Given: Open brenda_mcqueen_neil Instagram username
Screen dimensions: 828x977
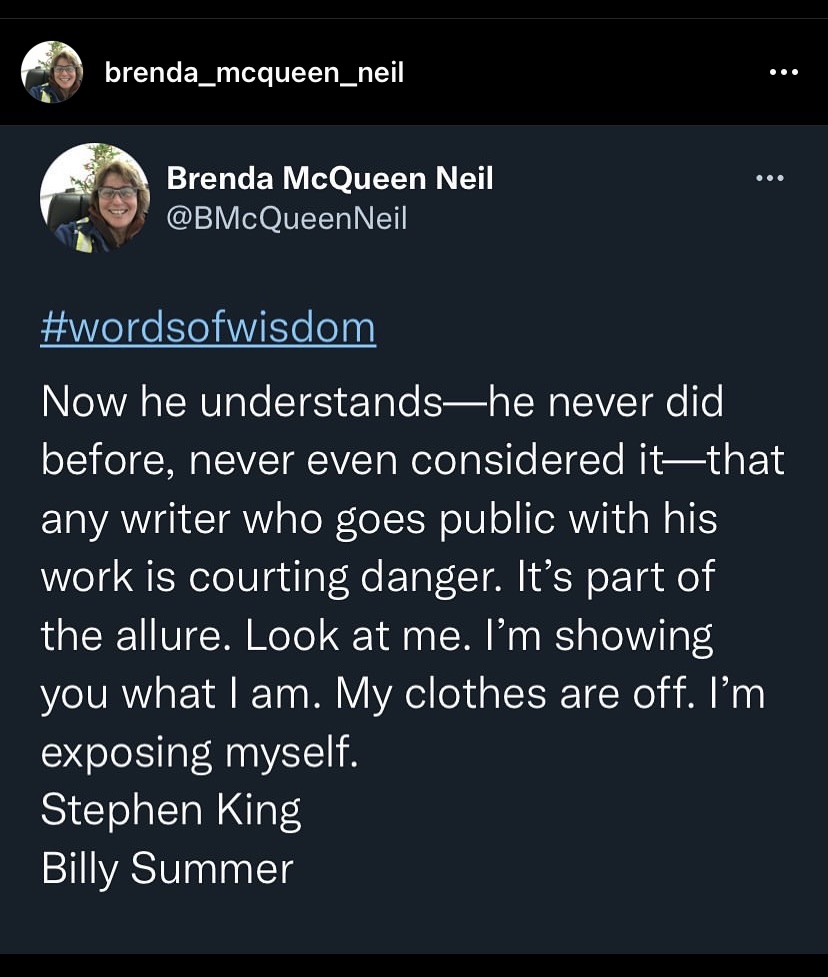Looking at the screenshot, I should click(254, 72).
